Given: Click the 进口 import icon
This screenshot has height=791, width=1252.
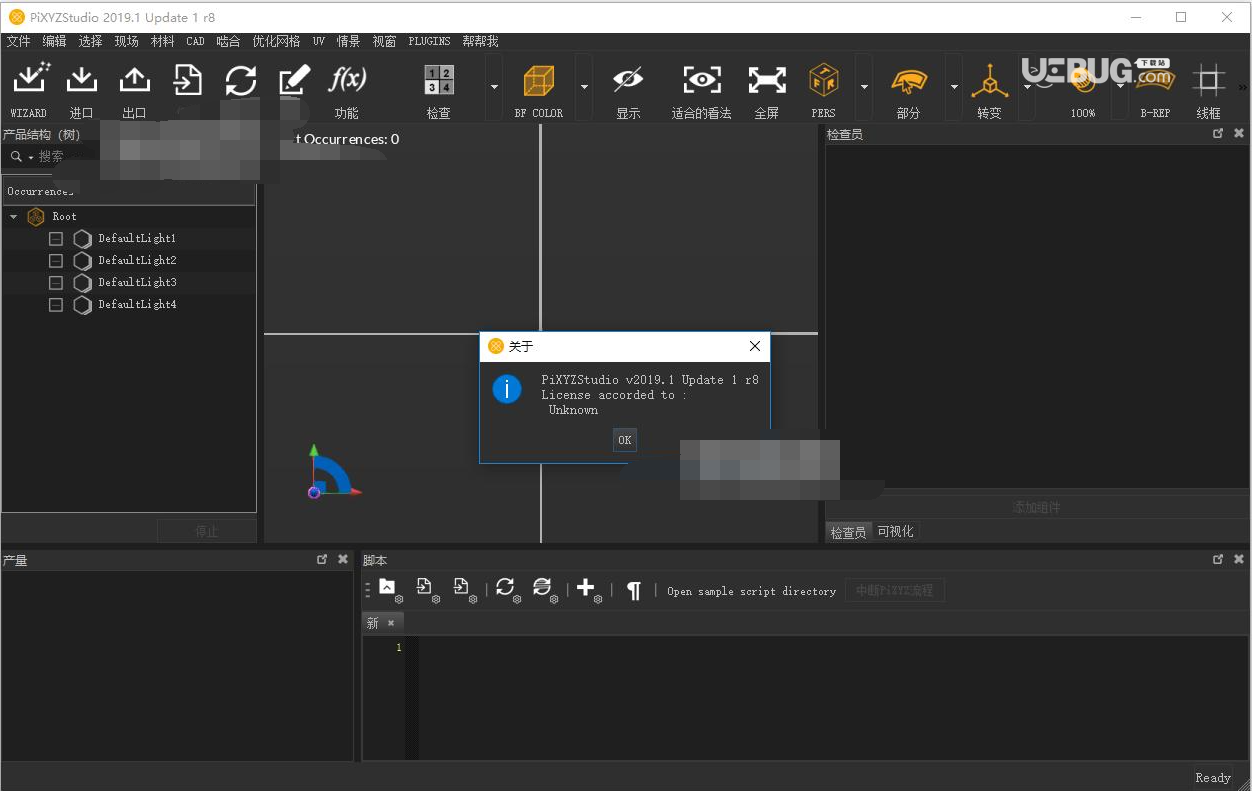Looking at the screenshot, I should pyautogui.click(x=82, y=79).
